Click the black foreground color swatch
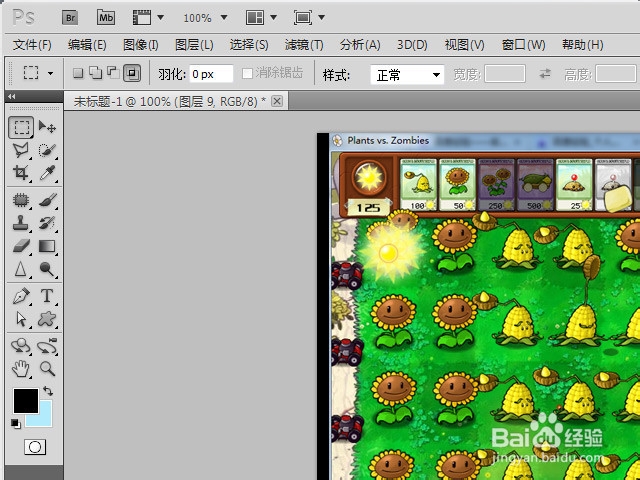The height and width of the screenshot is (480, 640). click(x=26, y=401)
